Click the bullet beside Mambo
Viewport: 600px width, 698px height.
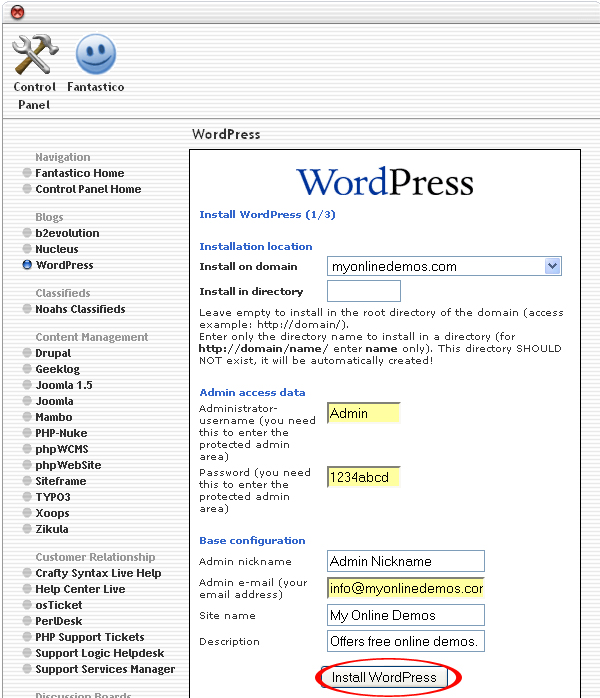(27, 417)
